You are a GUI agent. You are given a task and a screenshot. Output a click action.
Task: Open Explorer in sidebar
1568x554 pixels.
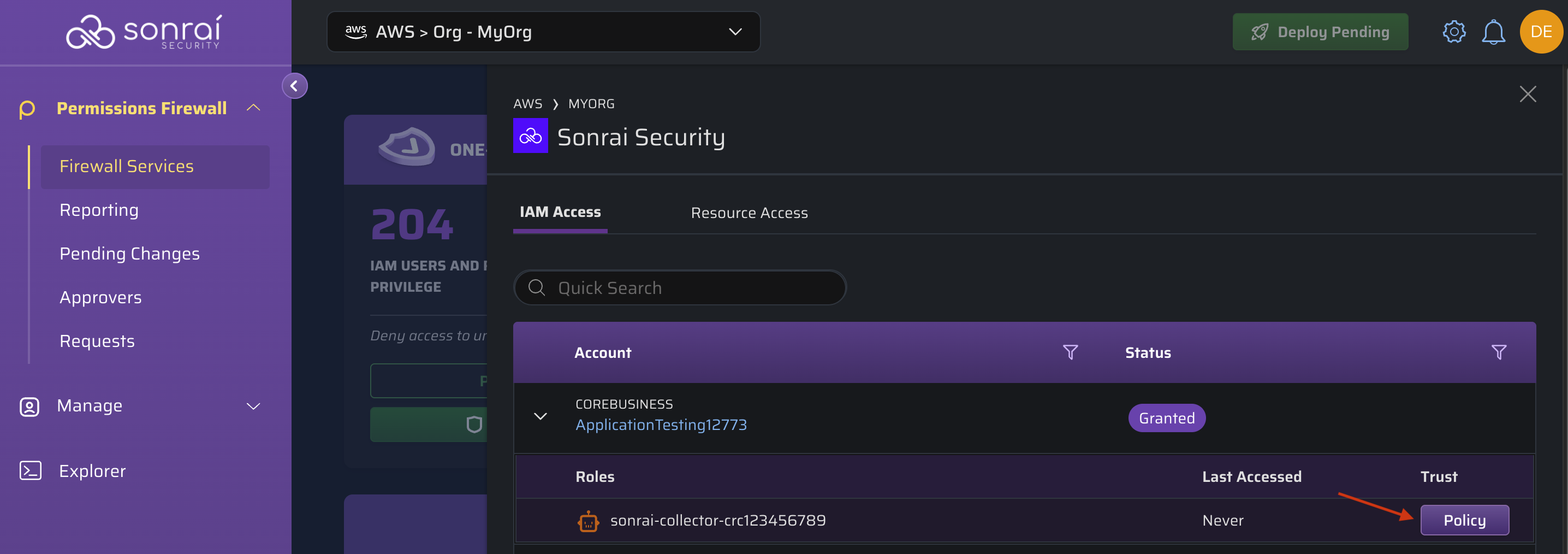[92, 471]
